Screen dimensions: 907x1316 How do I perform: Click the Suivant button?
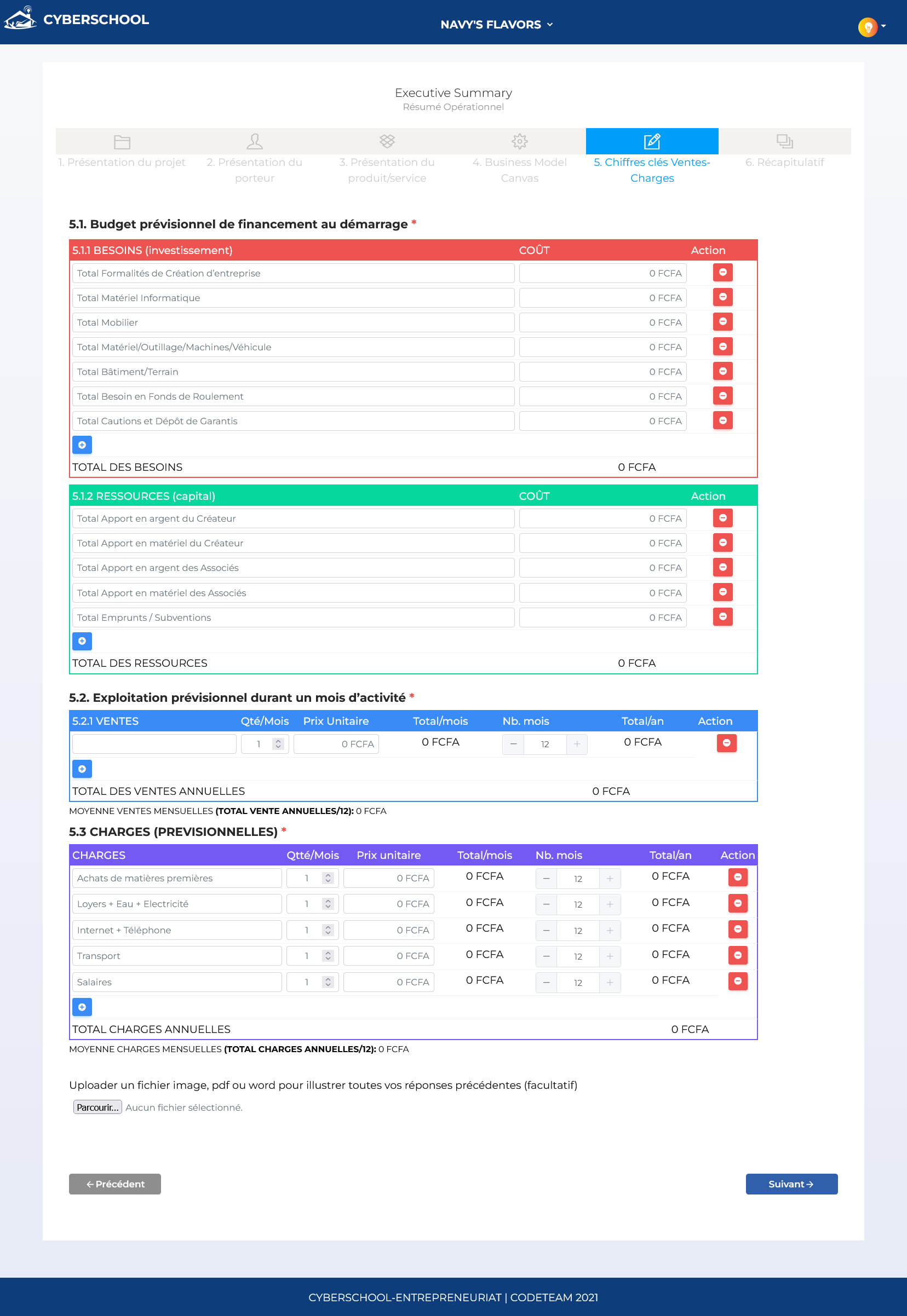tap(791, 1184)
